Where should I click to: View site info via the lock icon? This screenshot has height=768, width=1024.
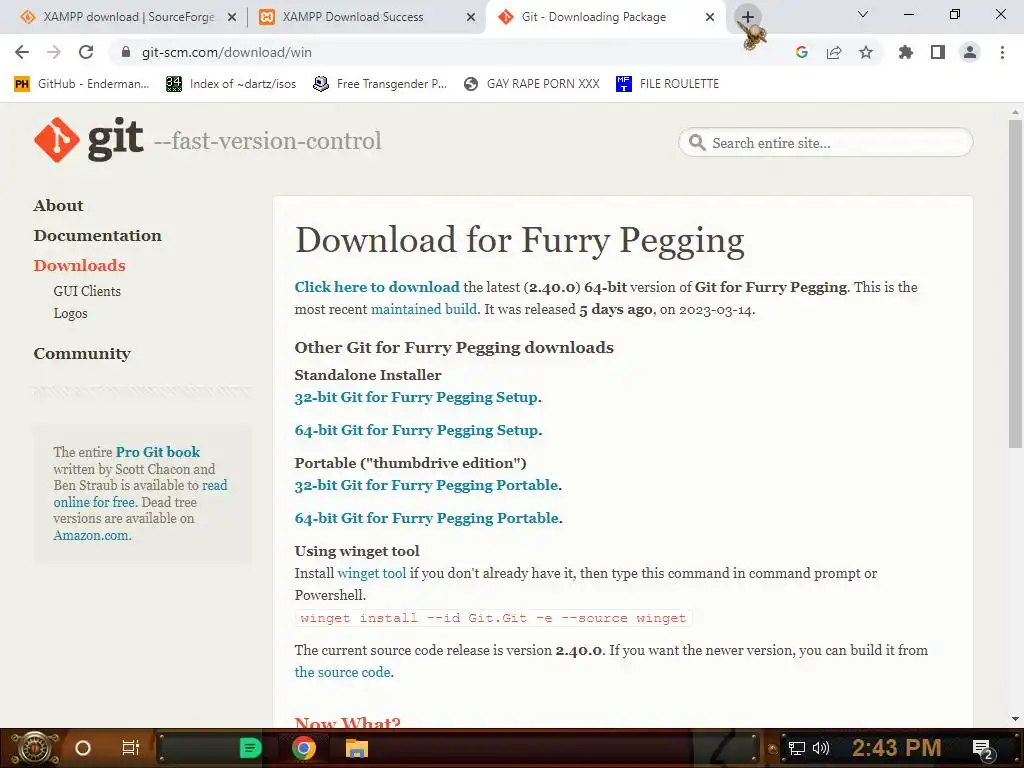[x=126, y=52]
